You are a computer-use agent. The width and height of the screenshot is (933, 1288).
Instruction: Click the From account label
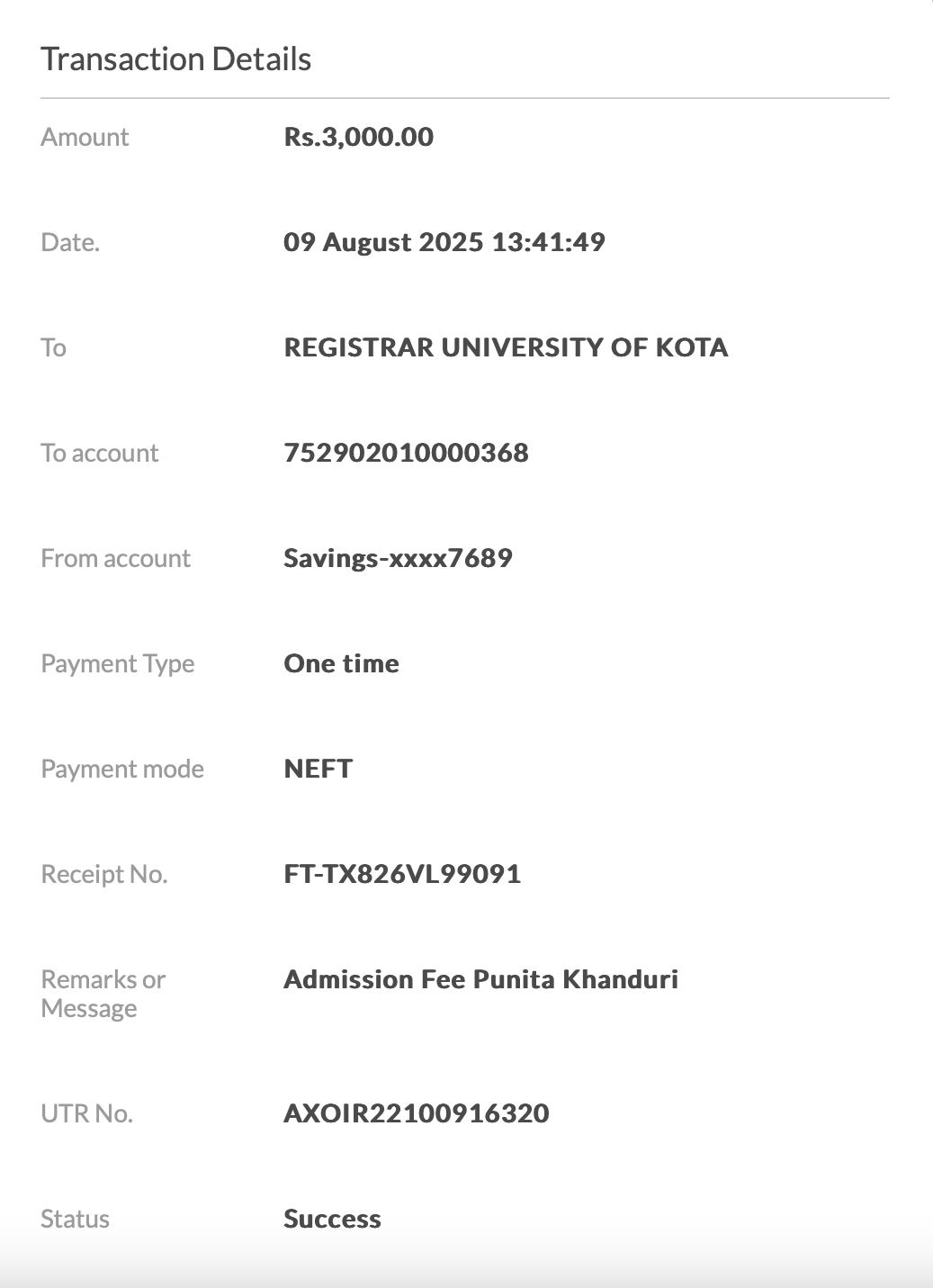click(x=115, y=558)
